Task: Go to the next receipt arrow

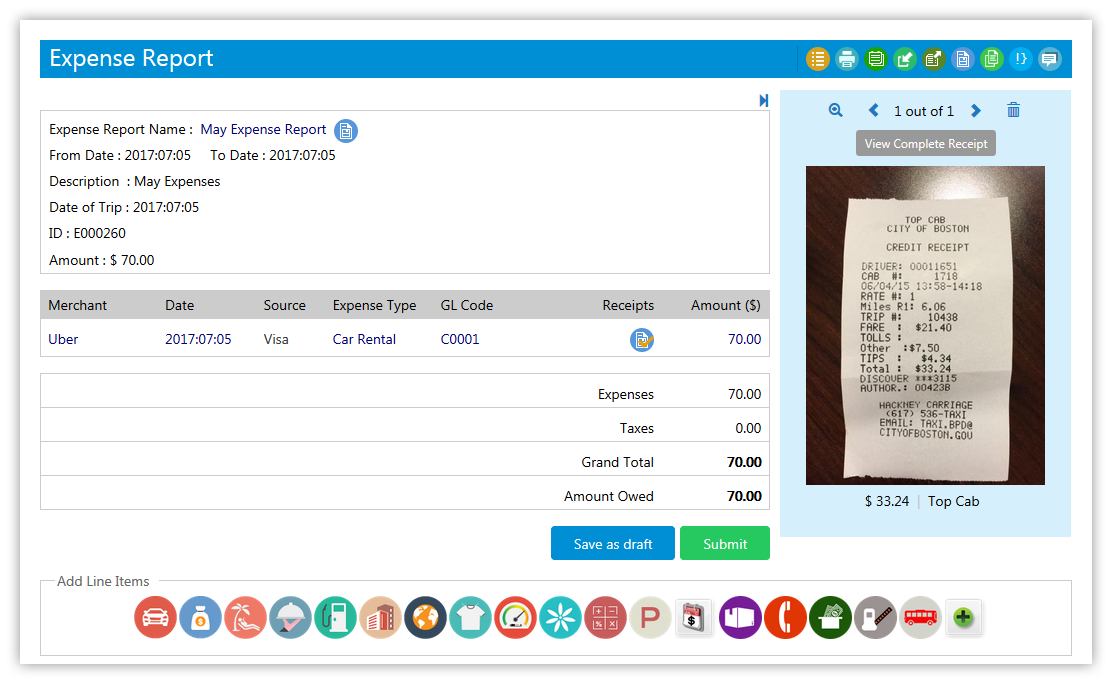Action: 976,110
